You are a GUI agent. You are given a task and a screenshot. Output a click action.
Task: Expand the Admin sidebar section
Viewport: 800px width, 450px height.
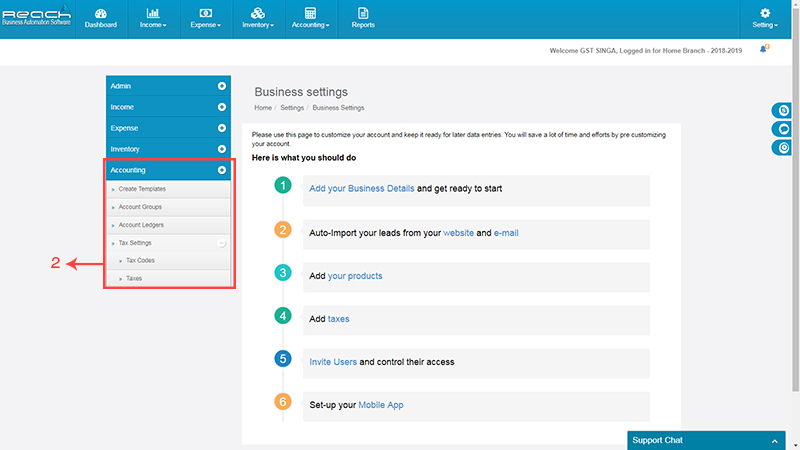point(222,86)
